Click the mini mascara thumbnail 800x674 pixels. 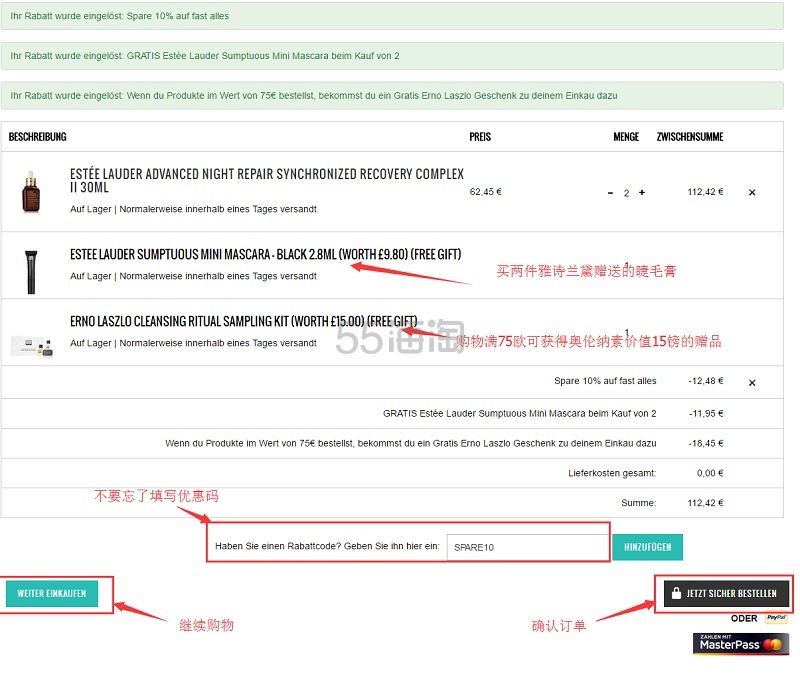(x=31, y=271)
